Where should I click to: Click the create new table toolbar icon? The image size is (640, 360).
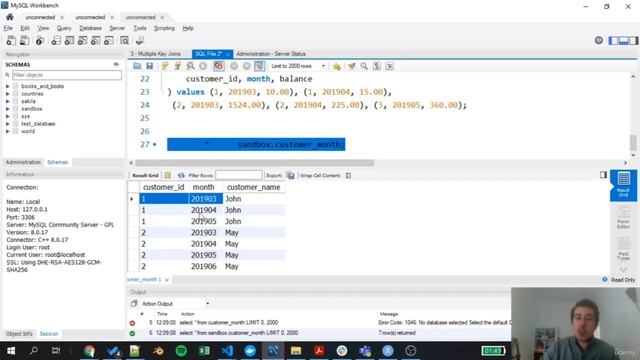tap(69, 40)
